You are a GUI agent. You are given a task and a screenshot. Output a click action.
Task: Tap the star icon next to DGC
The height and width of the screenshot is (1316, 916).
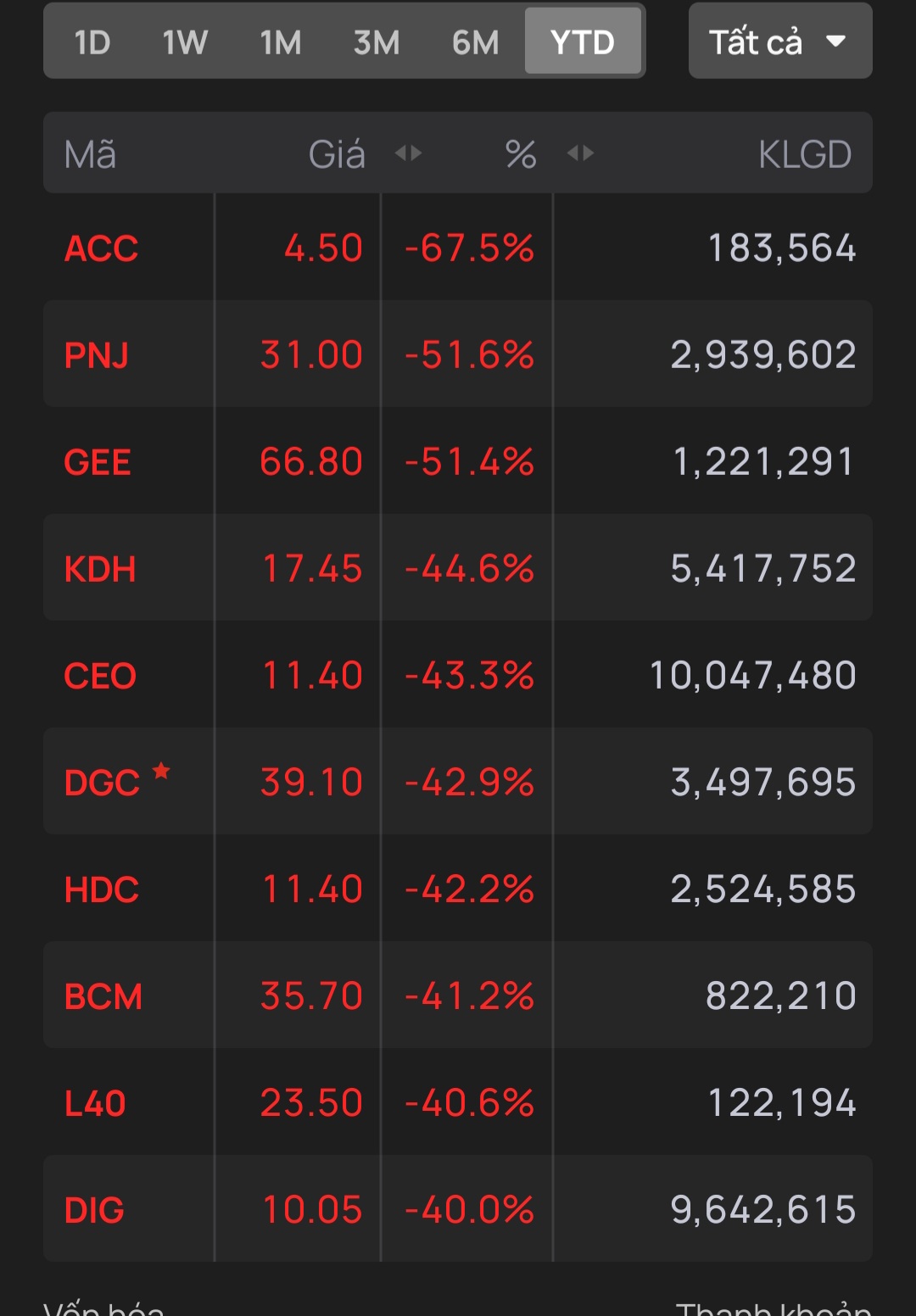click(x=161, y=771)
